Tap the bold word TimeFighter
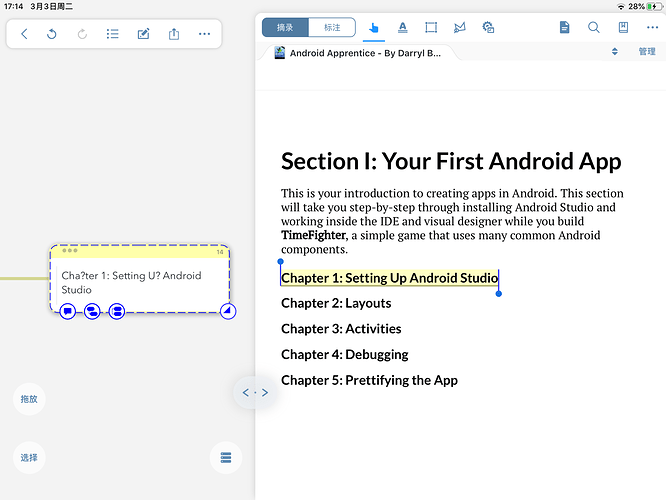 click(313, 235)
